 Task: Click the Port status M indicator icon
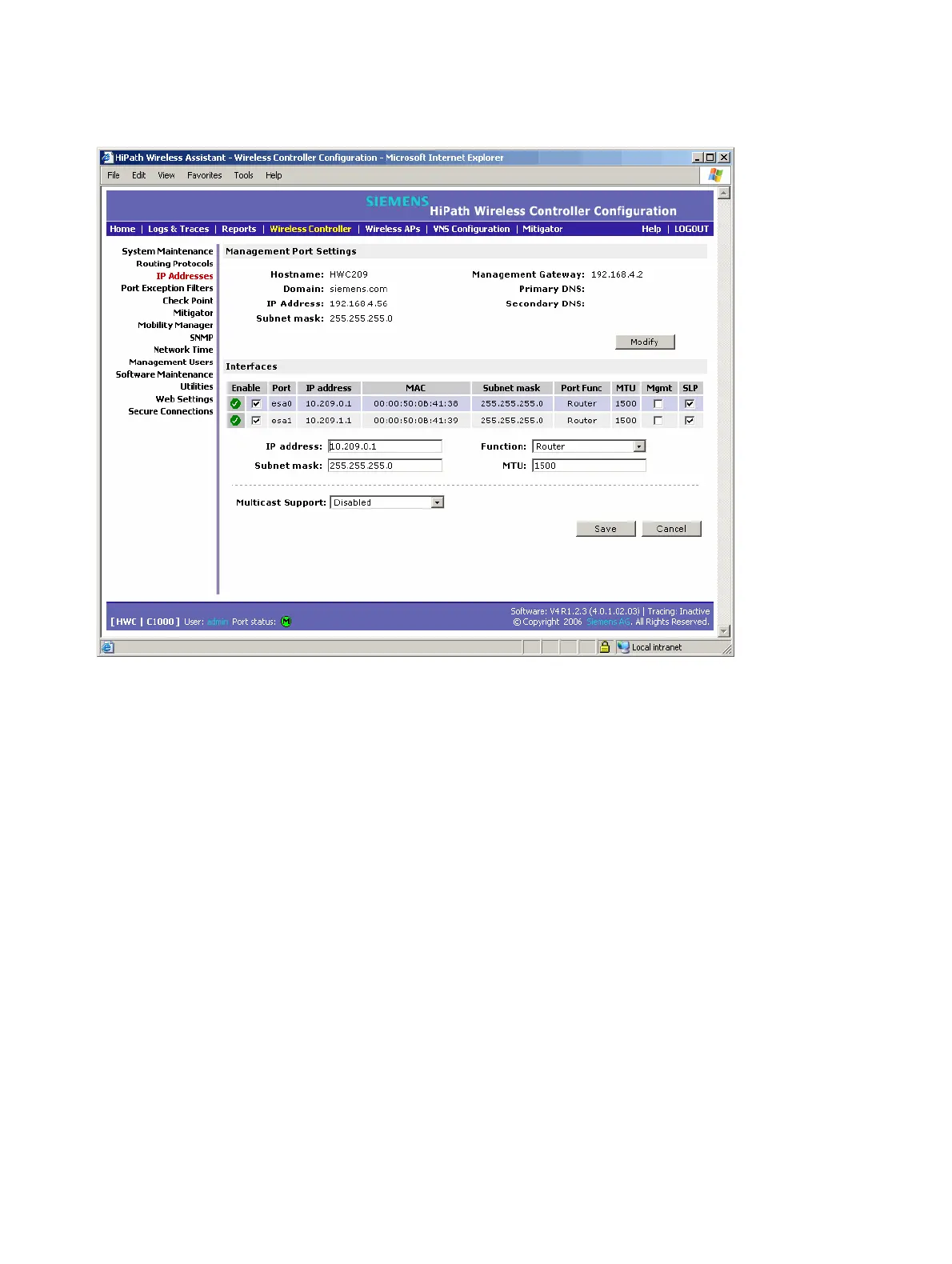click(286, 622)
